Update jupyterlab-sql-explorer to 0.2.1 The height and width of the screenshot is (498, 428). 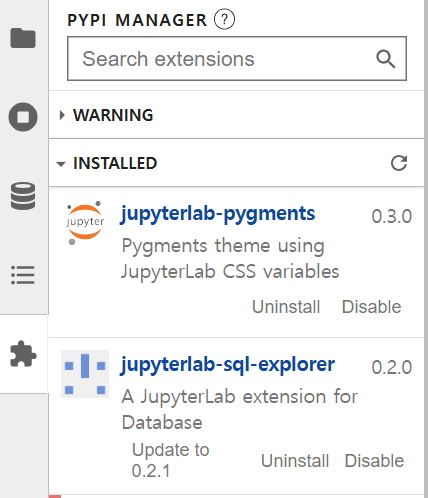pos(170,460)
